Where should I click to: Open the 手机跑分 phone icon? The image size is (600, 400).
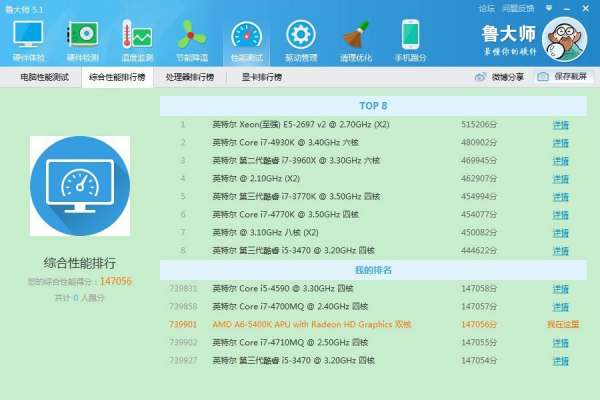[x=410, y=34]
